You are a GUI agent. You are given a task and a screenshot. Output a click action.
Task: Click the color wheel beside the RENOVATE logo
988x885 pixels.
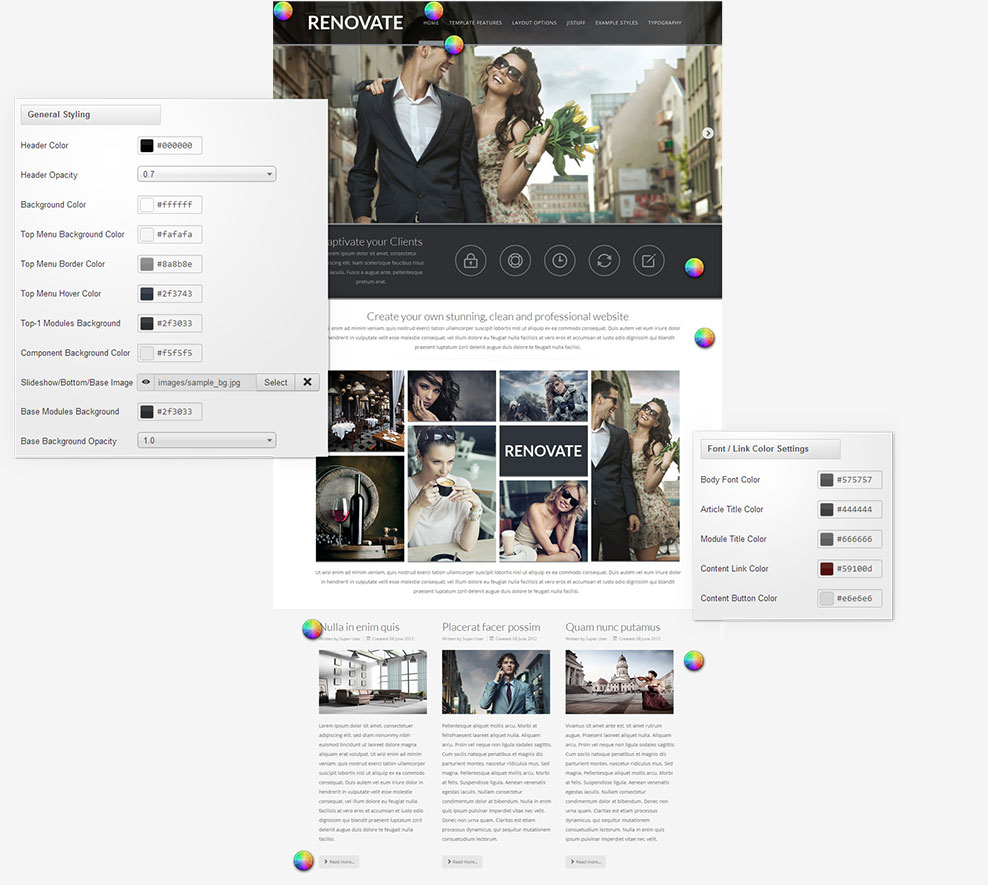(x=283, y=12)
